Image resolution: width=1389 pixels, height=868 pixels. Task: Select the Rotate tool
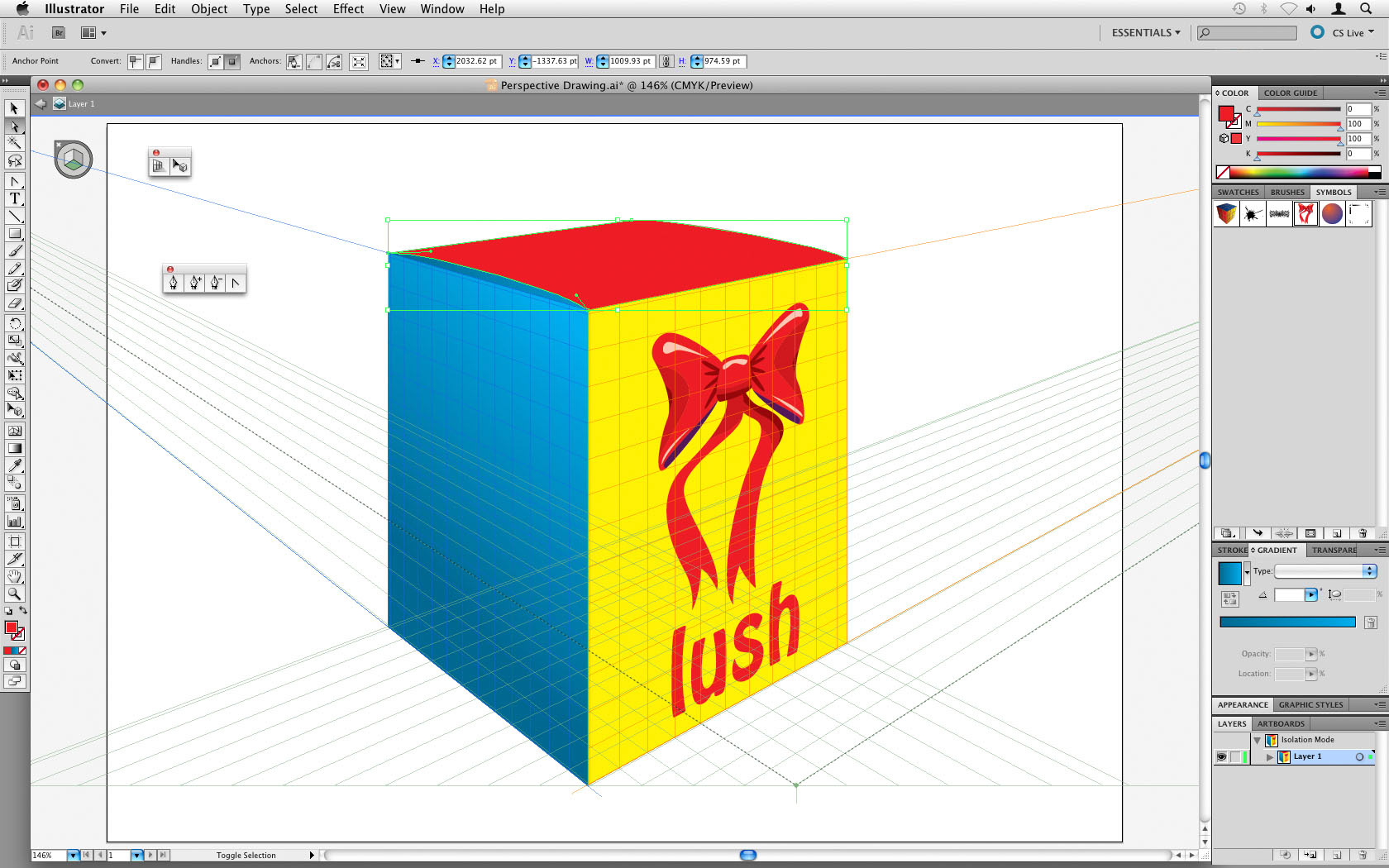coord(14,323)
